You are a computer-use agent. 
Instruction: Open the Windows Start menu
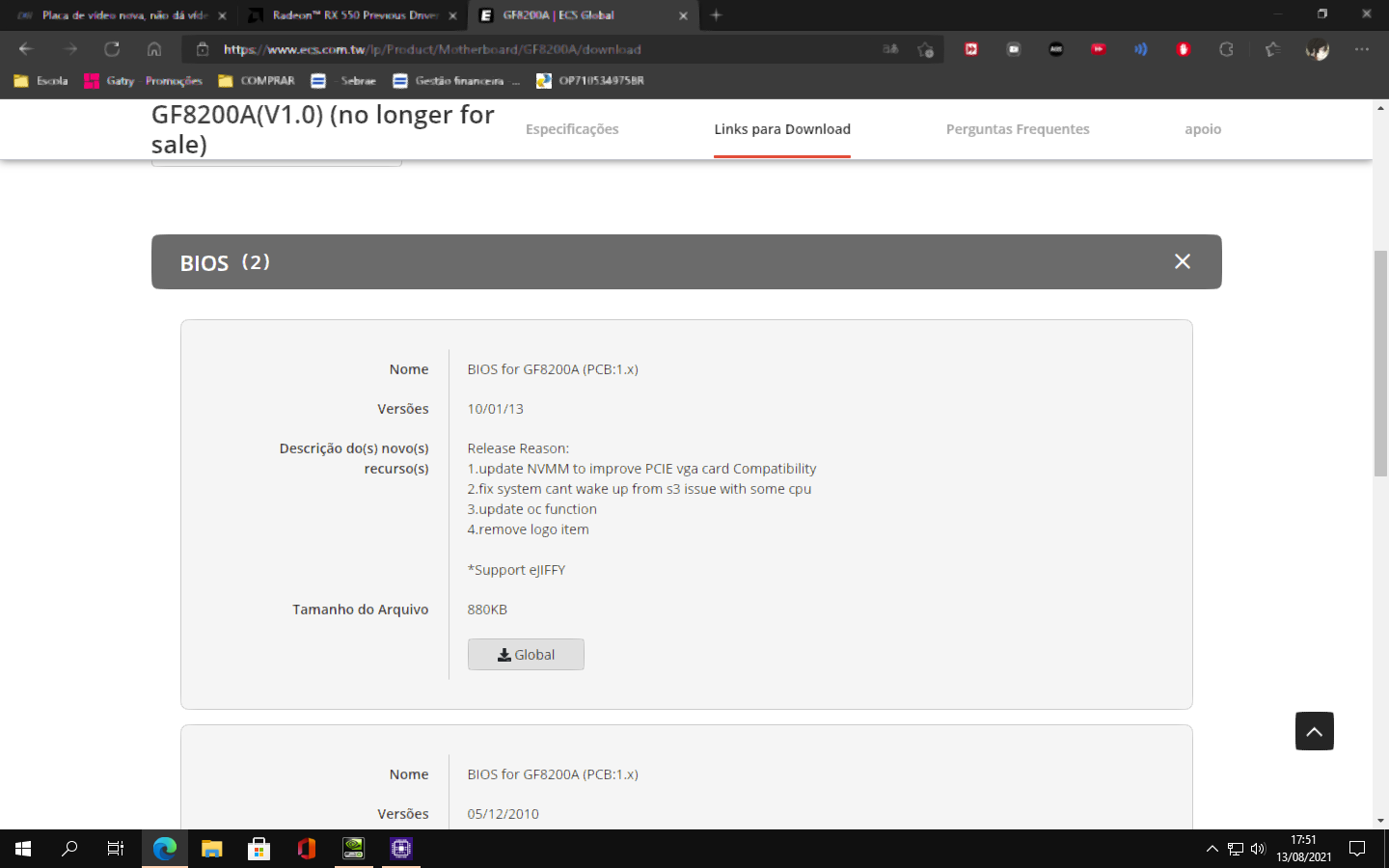23,849
